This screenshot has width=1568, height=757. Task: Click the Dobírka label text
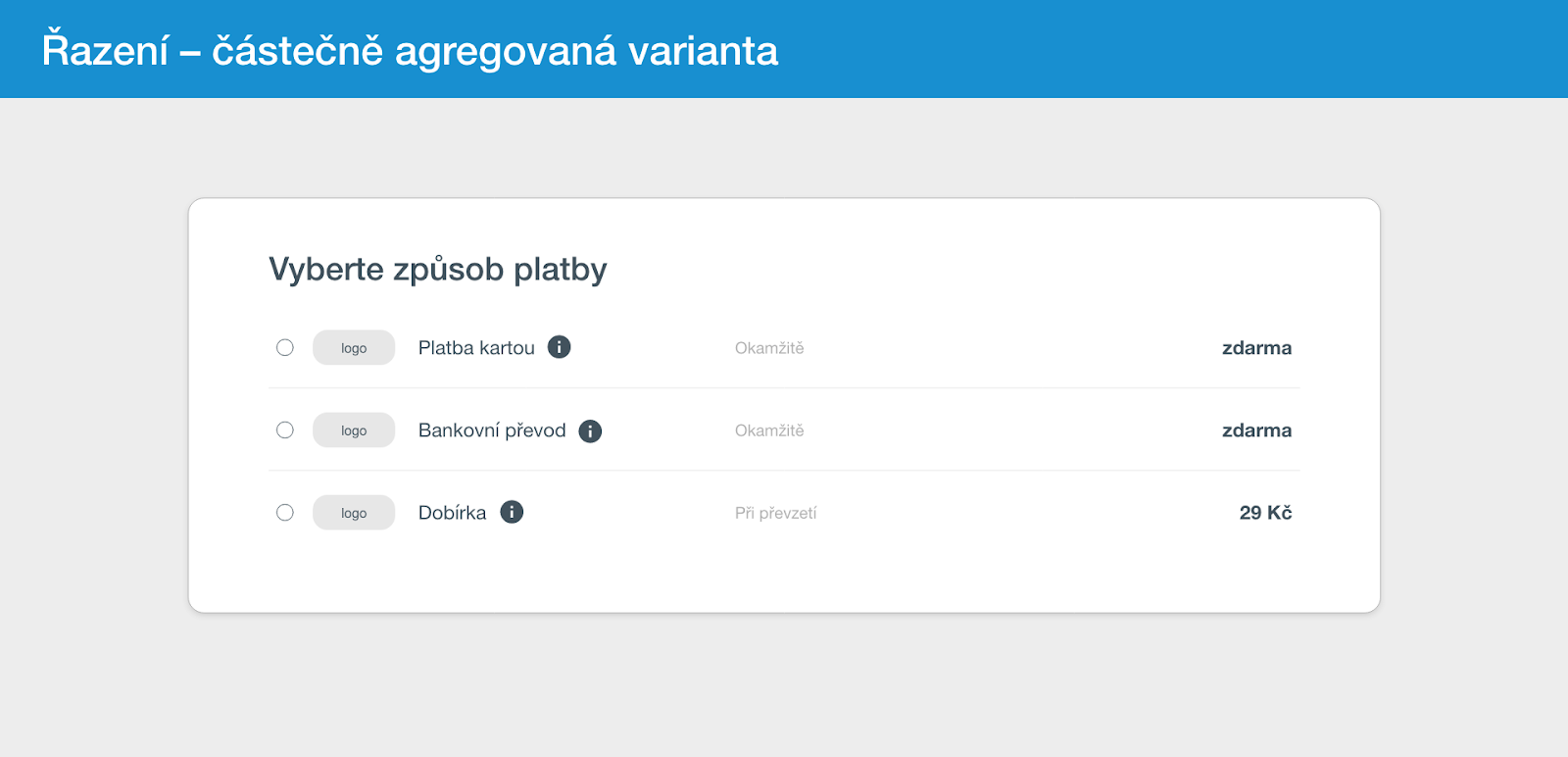pyautogui.click(x=452, y=513)
